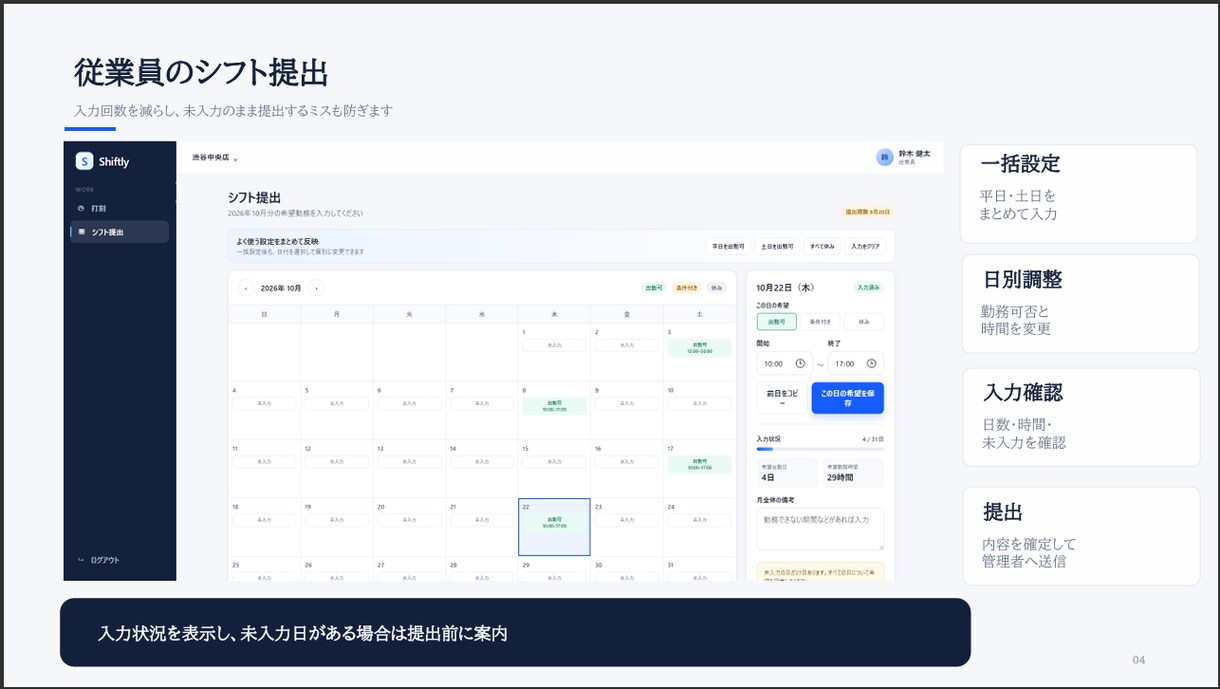
Task: Click the clock icon in the 終了 time field
Action: [x=871, y=364]
